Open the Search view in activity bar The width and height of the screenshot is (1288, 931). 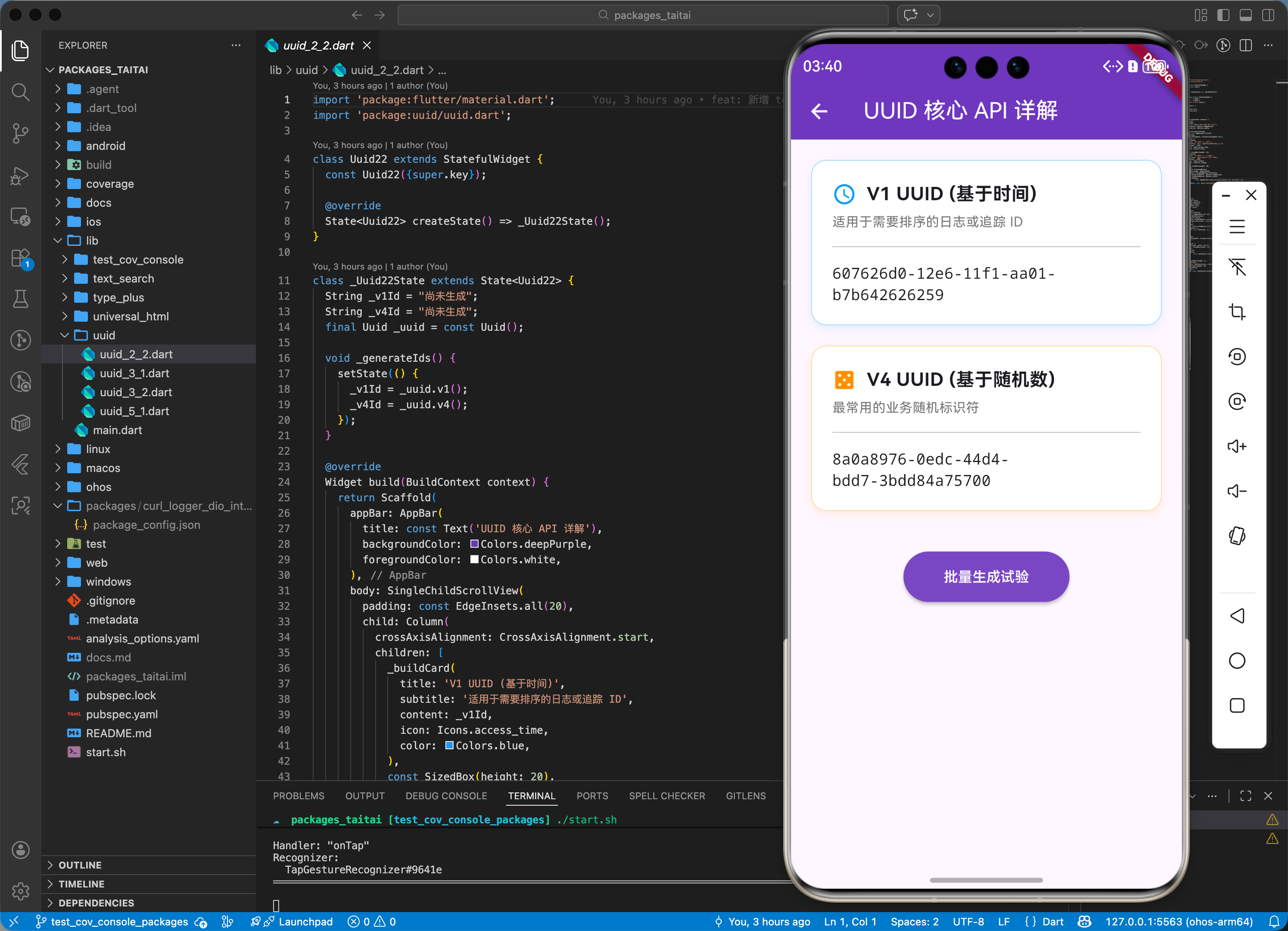click(20, 92)
